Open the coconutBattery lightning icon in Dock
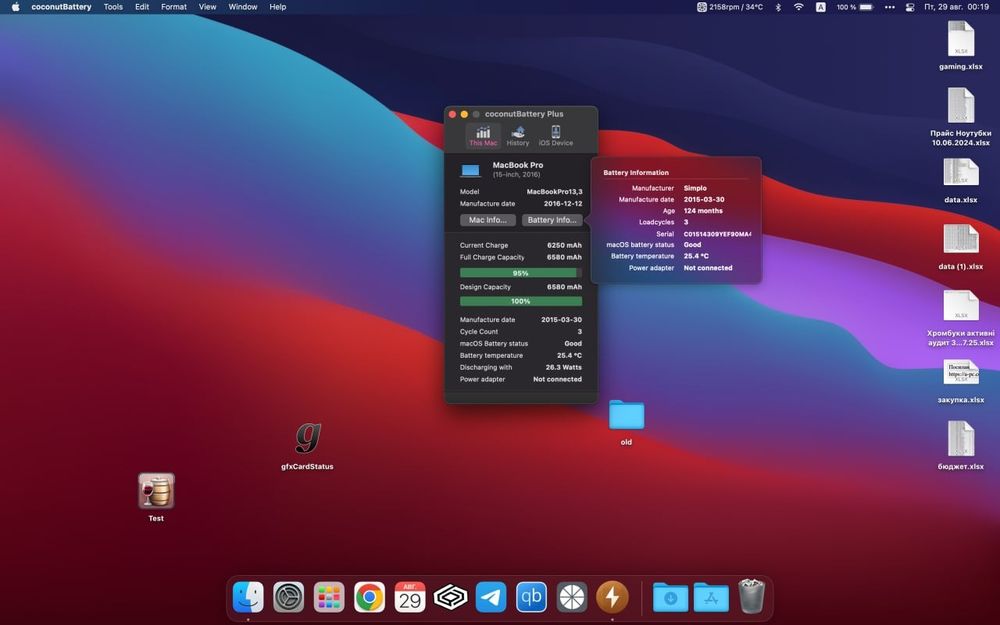 click(612, 598)
